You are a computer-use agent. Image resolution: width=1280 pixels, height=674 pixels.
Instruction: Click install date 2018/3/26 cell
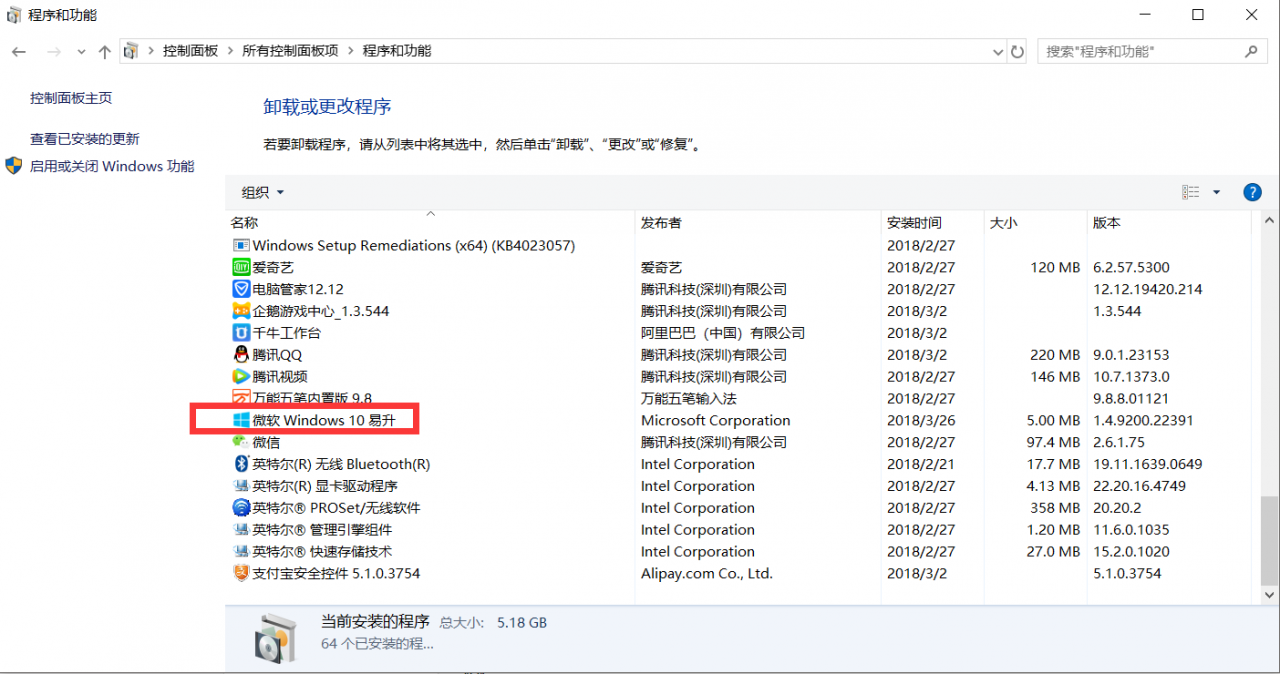pos(921,420)
